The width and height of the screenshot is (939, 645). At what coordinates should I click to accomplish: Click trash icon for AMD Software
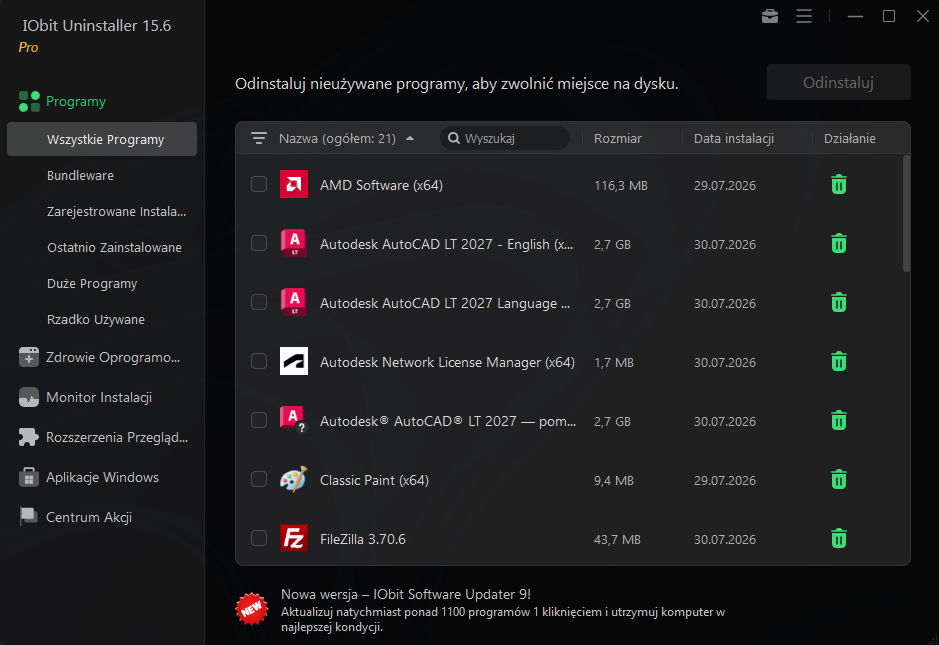838,184
